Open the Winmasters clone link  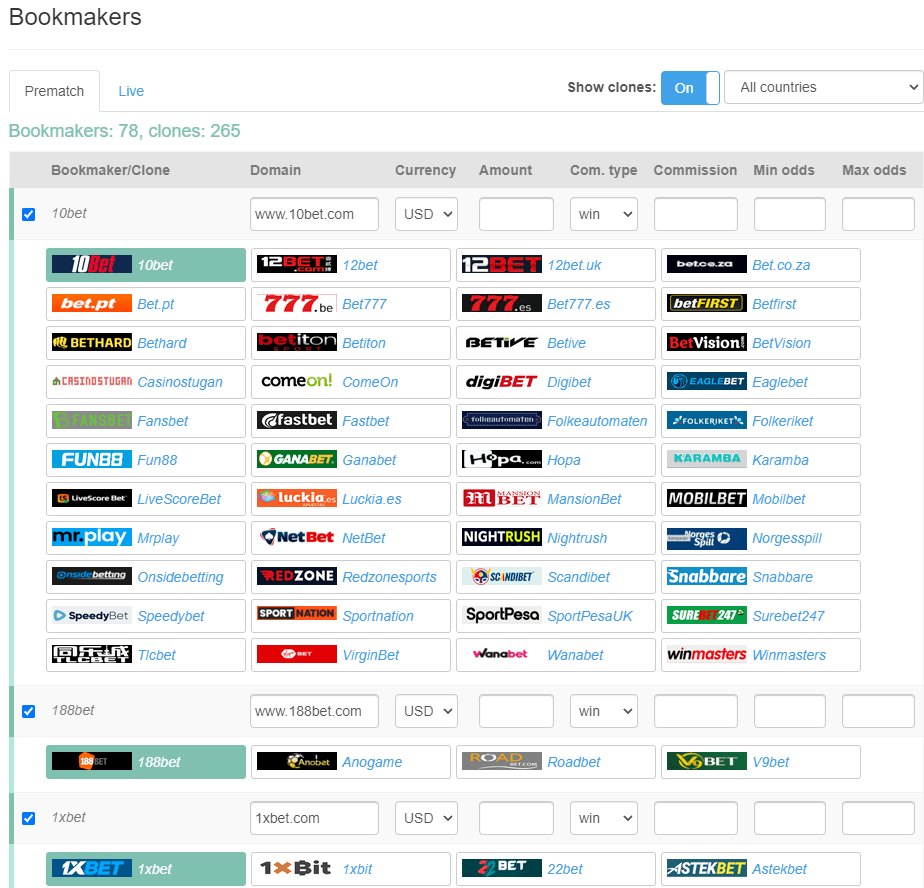pos(789,655)
